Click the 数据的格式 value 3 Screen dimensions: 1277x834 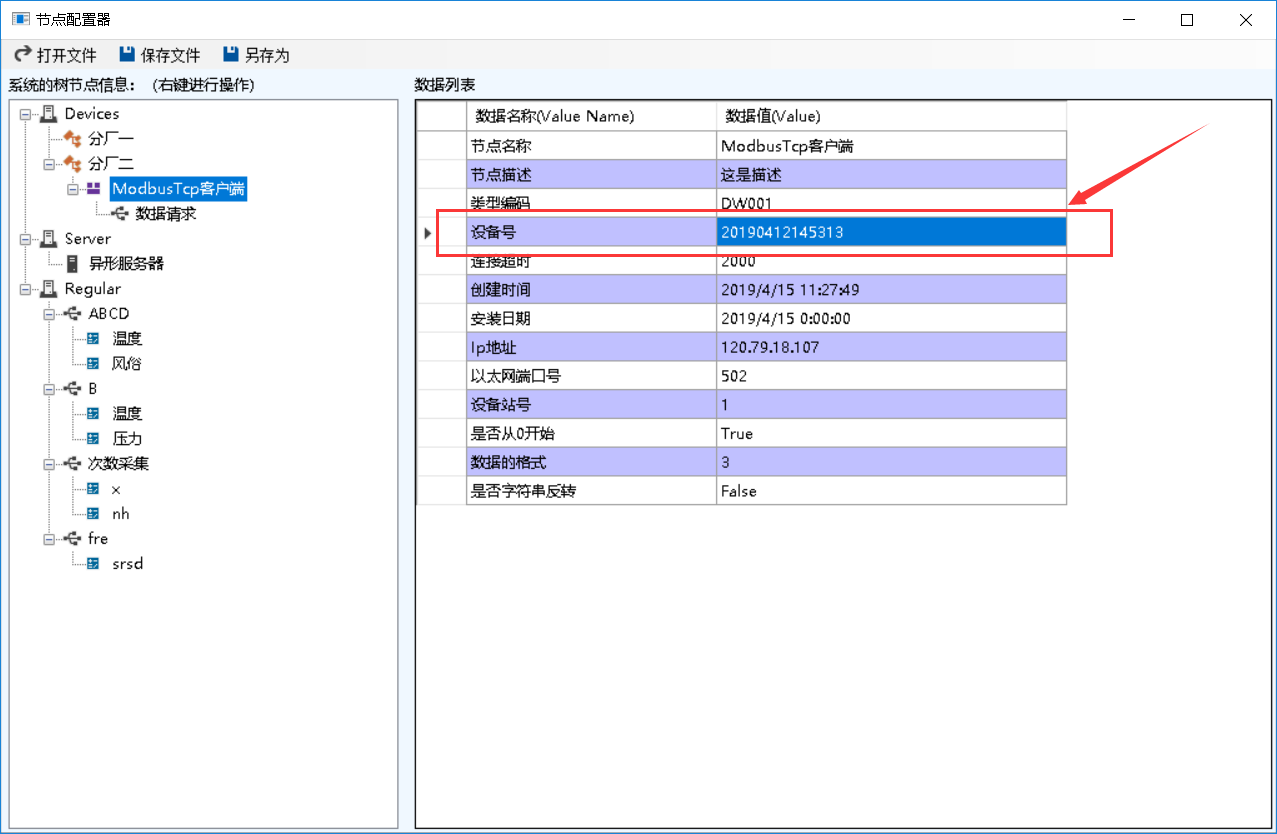[x=891, y=463]
